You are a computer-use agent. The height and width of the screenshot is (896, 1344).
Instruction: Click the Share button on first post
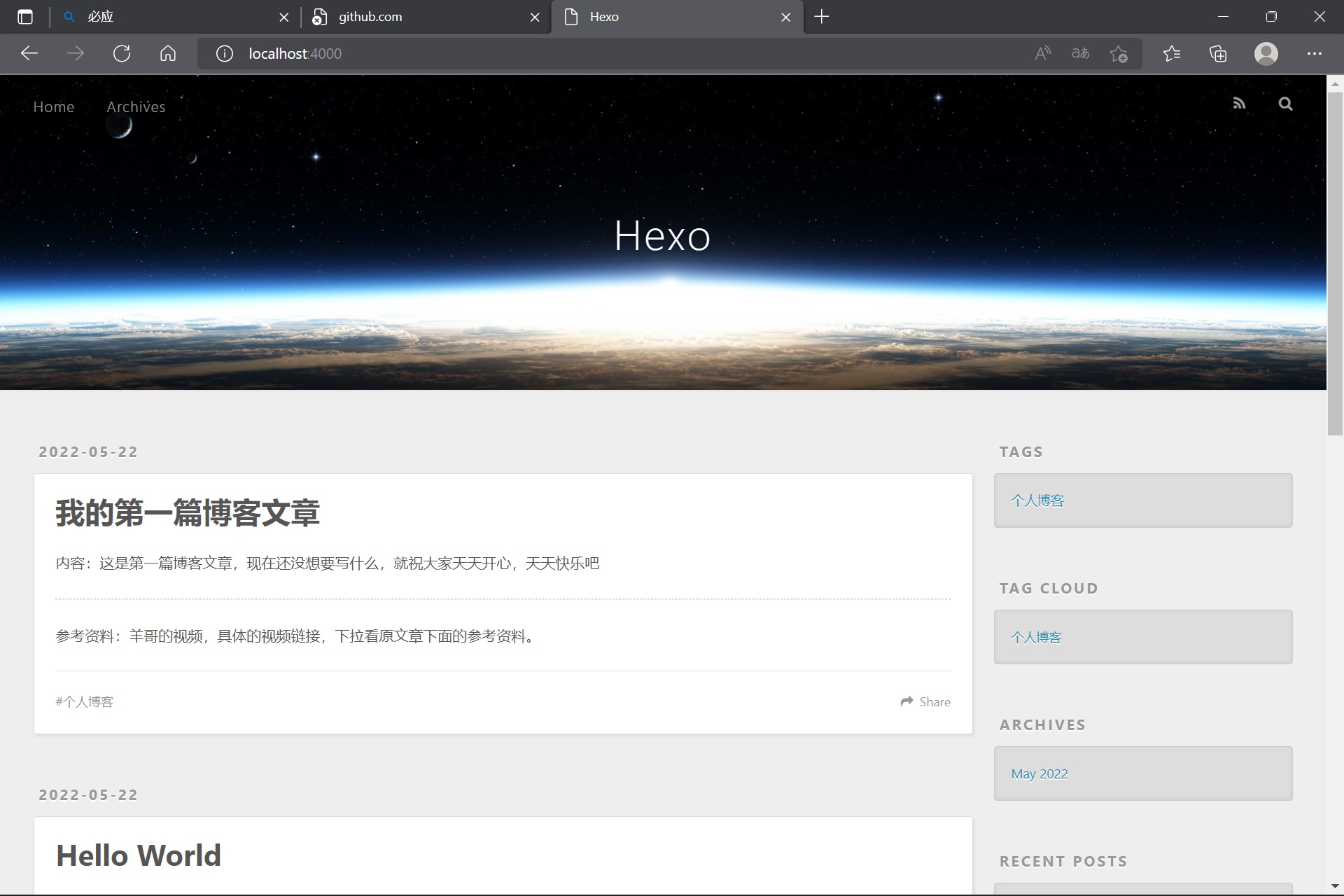(x=925, y=701)
